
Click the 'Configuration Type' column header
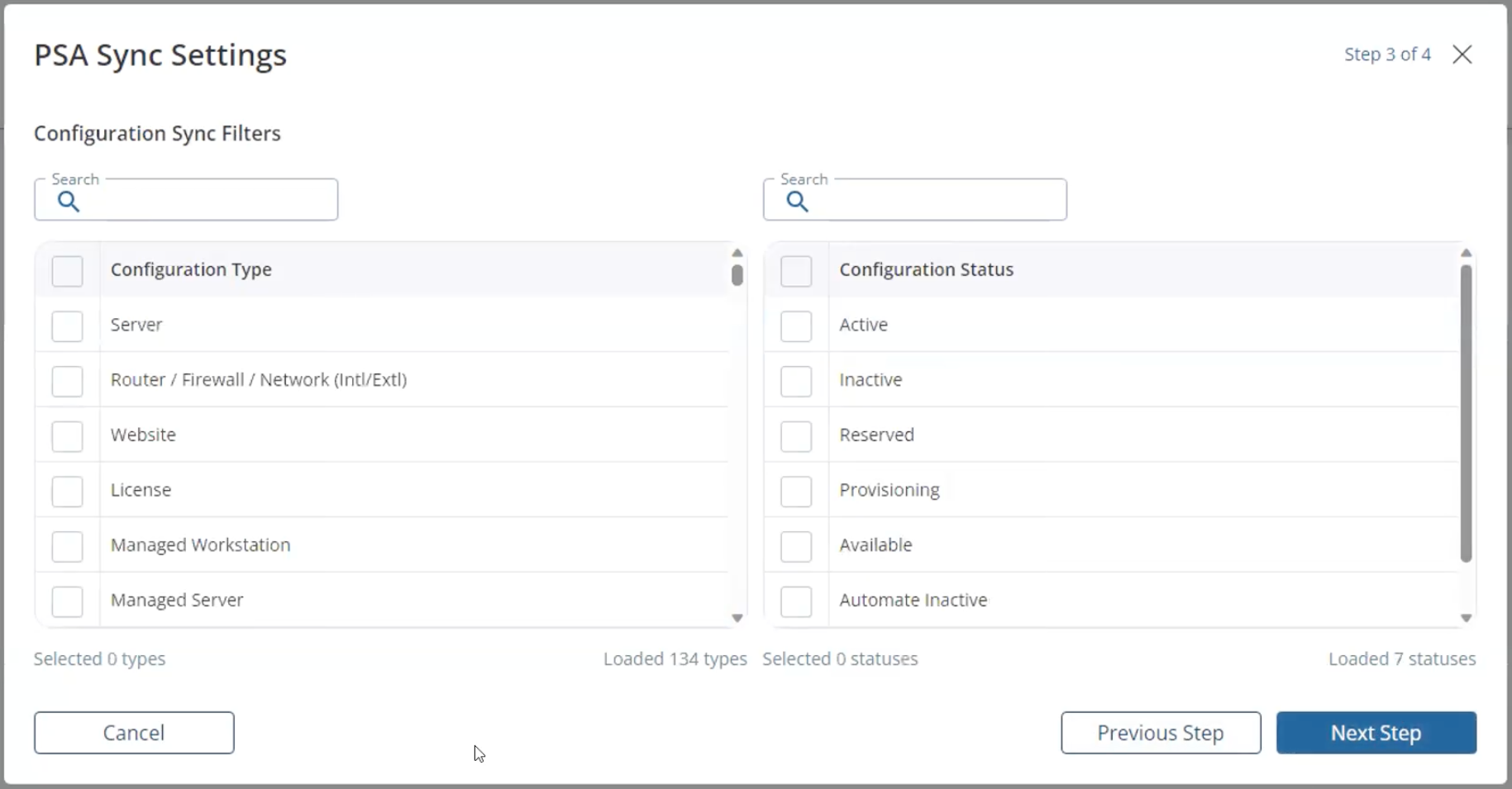point(191,269)
